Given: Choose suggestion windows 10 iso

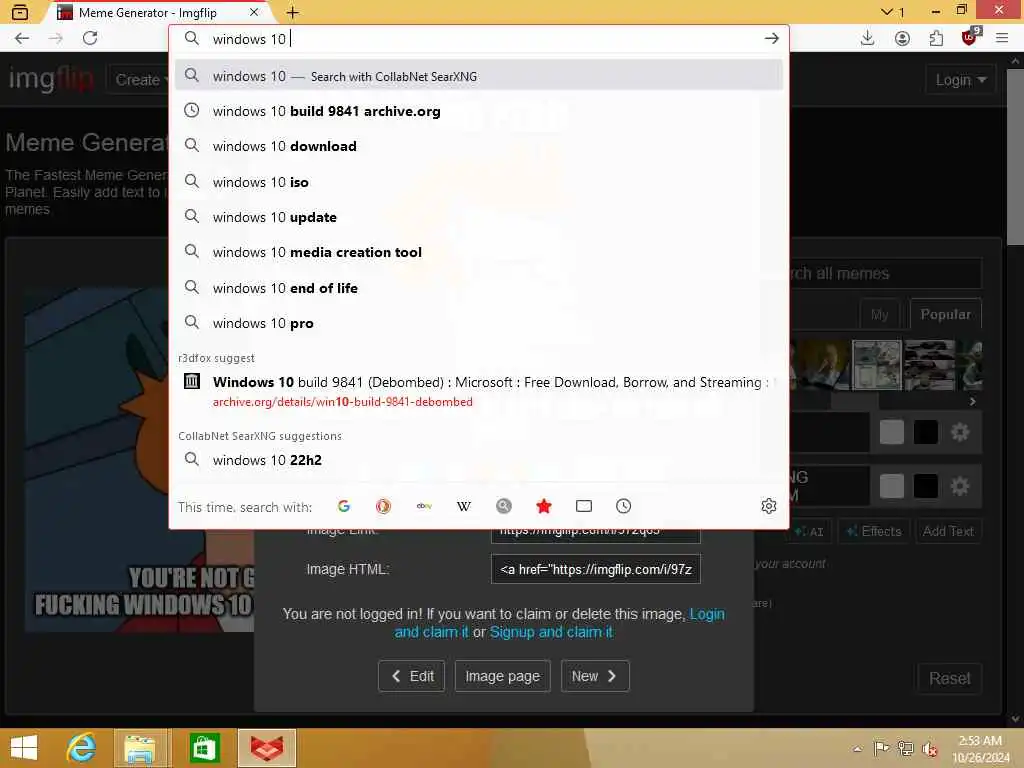Looking at the screenshot, I should (479, 182).
